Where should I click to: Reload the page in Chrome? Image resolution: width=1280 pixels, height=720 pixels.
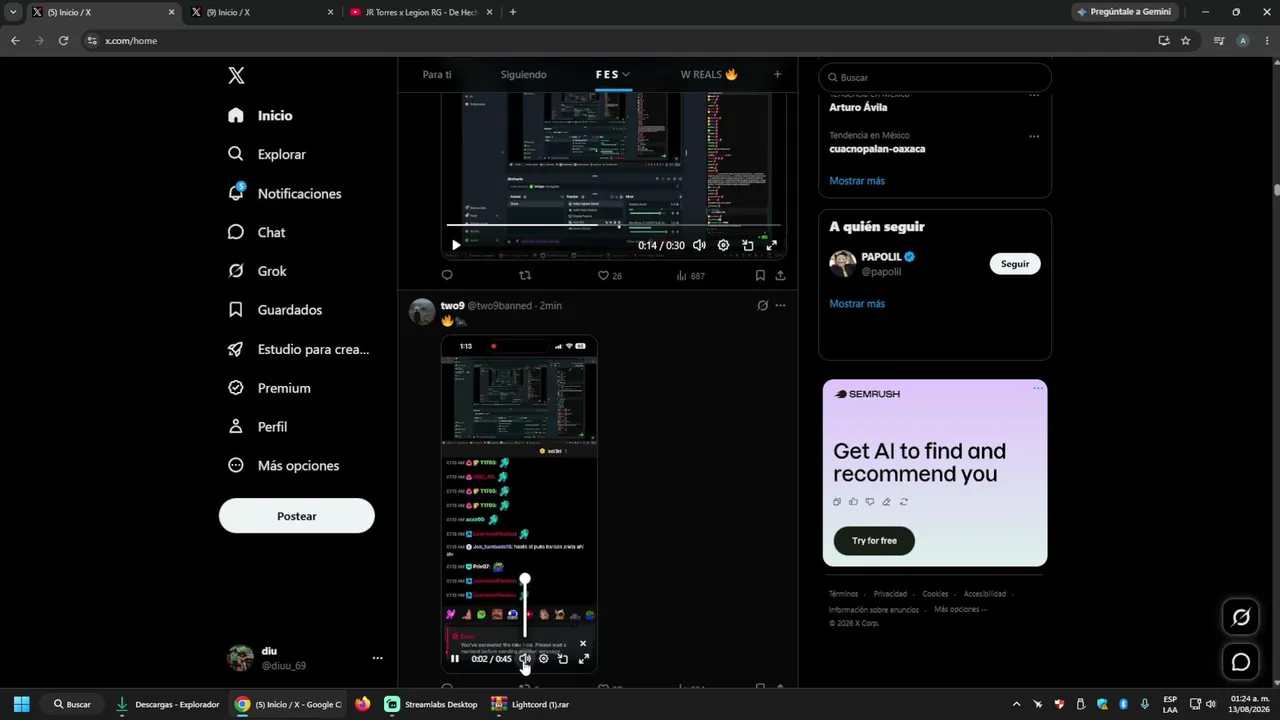pos(63,41)
